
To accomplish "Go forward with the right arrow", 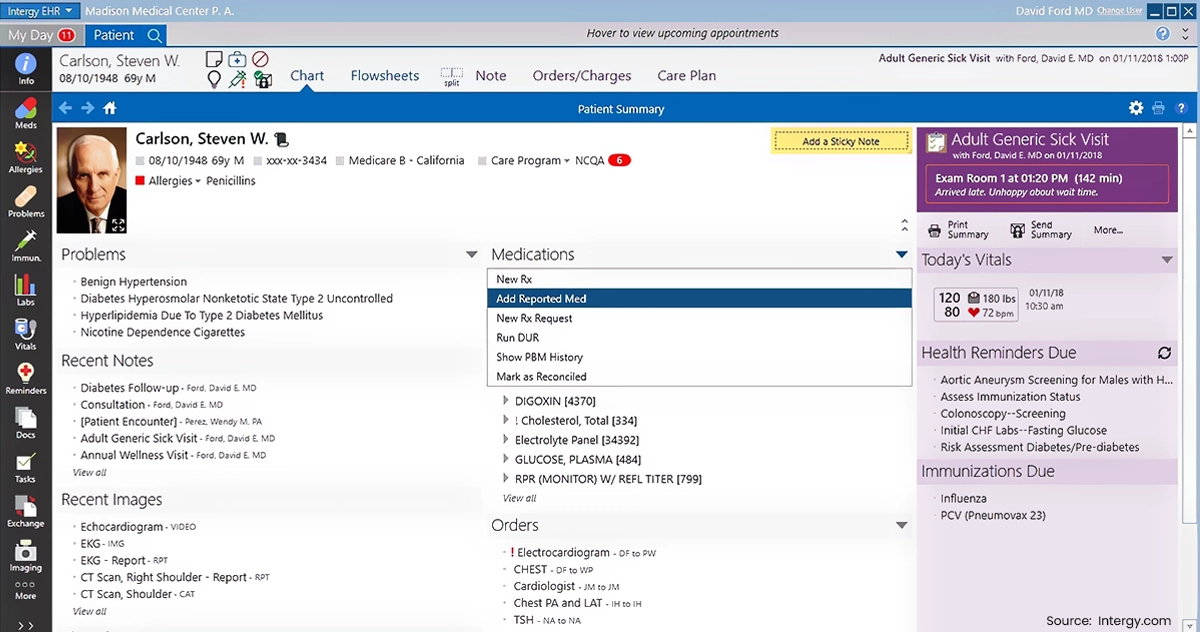I will click(88, 108).
